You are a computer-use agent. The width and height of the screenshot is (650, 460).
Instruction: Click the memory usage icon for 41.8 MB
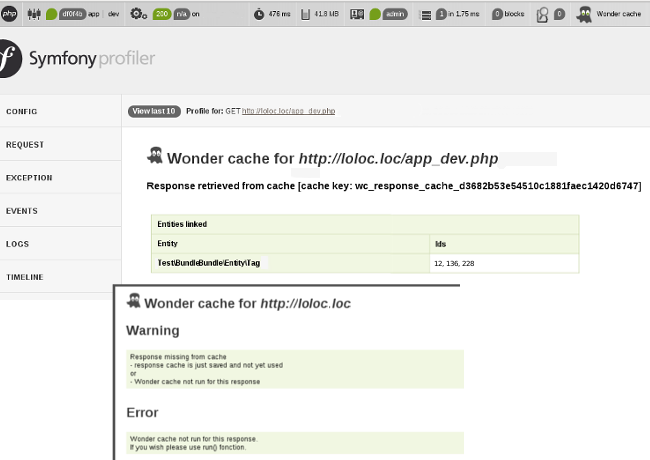[x=306, y=15]
